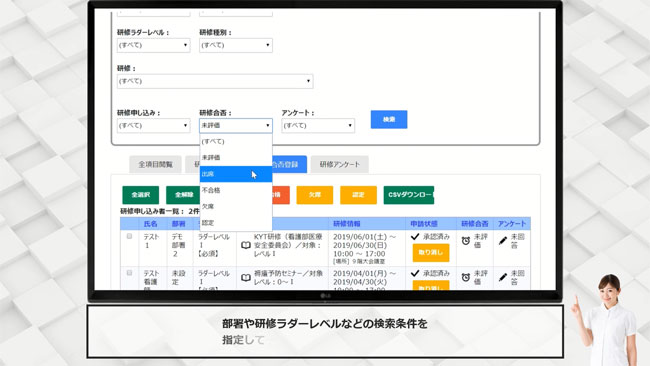Select the active 合否登録 tab

point(289,165)
